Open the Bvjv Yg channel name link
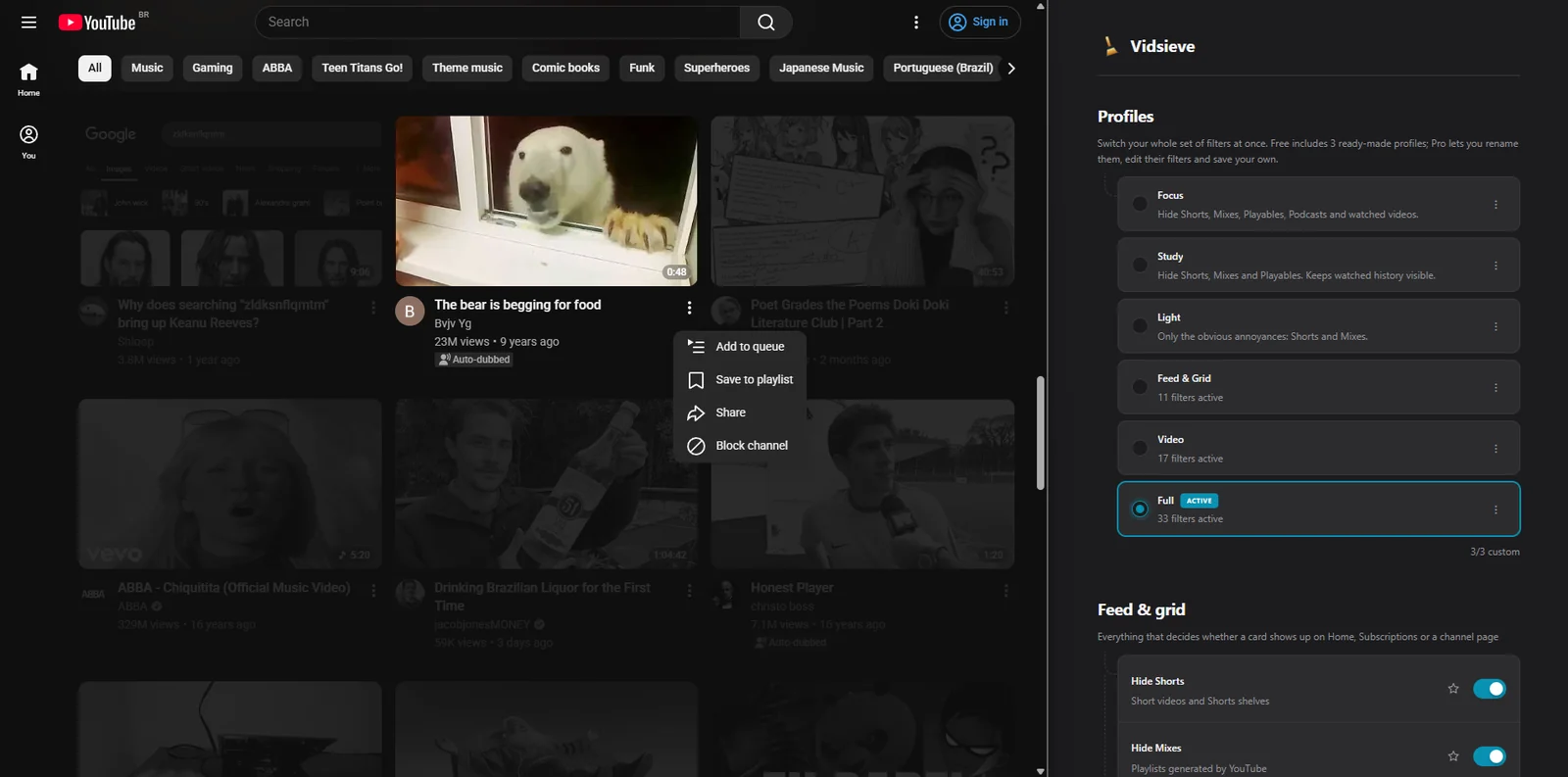Screen dimensions: 1568x777 point(453,323)
